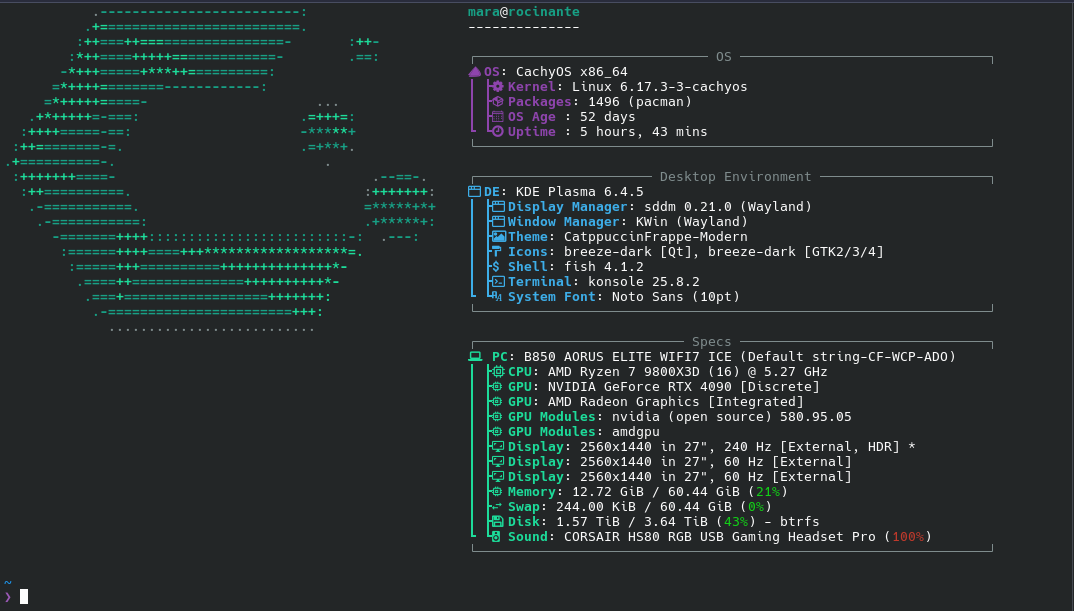Click the laptop icon next to PC
Viewport: 1074px width, 611px height.
(475, 357)
